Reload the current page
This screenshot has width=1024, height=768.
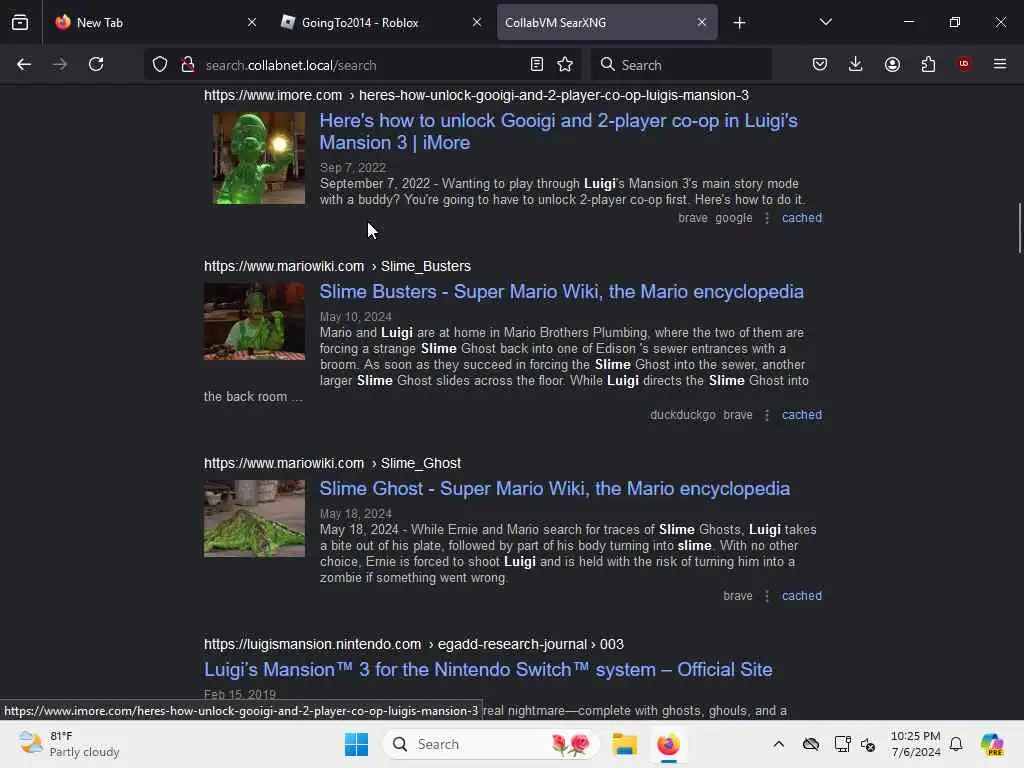tap(96, 64)
